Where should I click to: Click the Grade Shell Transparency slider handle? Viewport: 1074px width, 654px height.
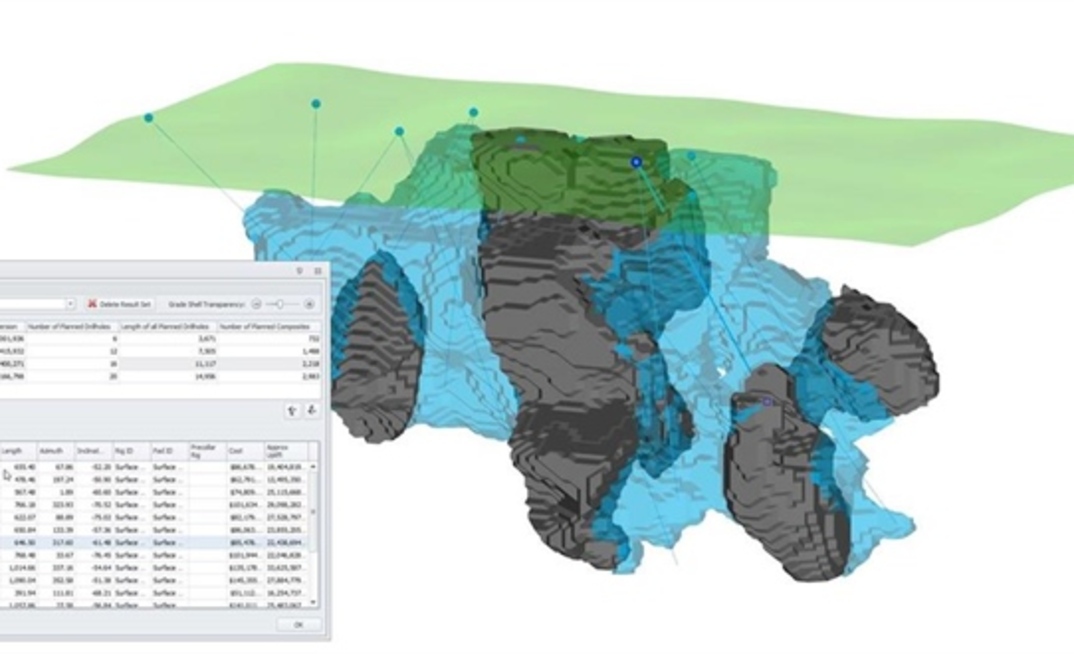pyautogui.click(x=280, y=304)
